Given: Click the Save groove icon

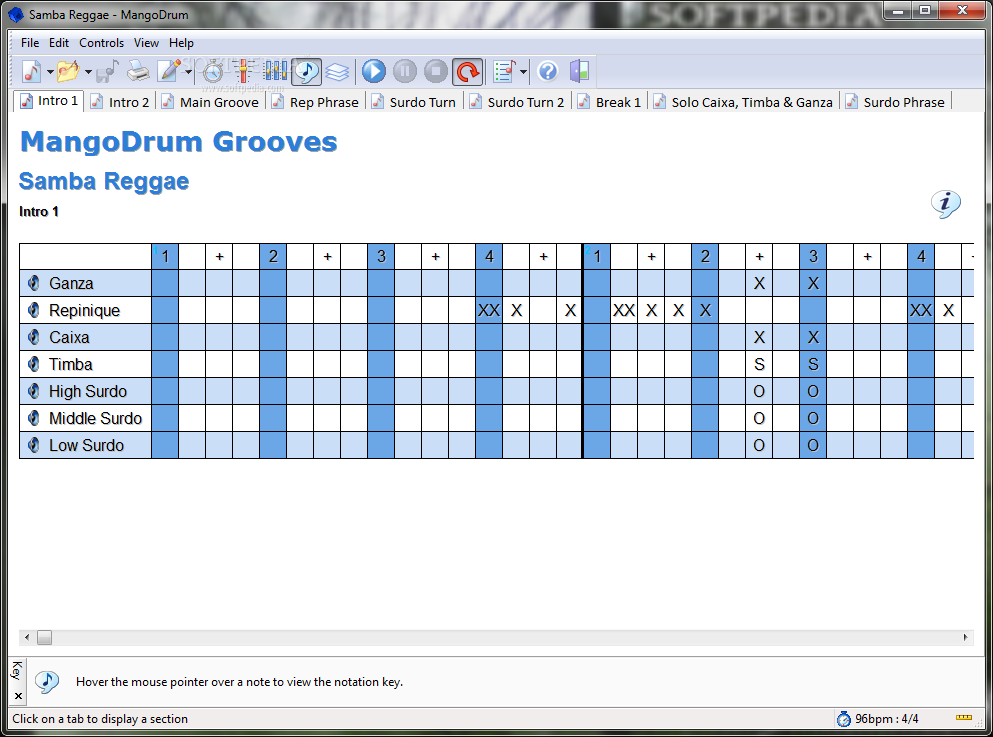Looking at the screenshot, I should 107,72.
